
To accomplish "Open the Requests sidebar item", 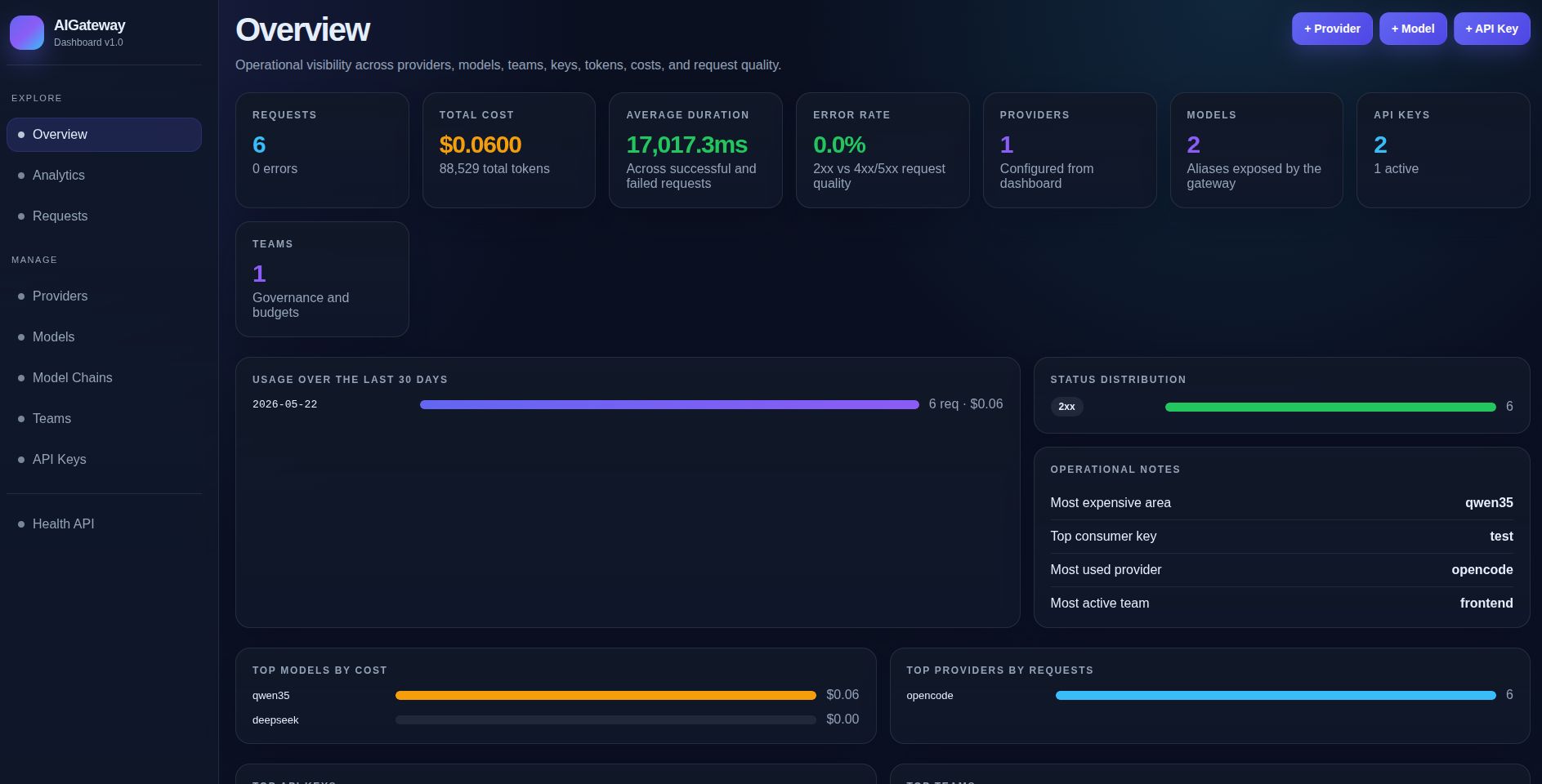I will pyautogui.click(x=104, y=216).
